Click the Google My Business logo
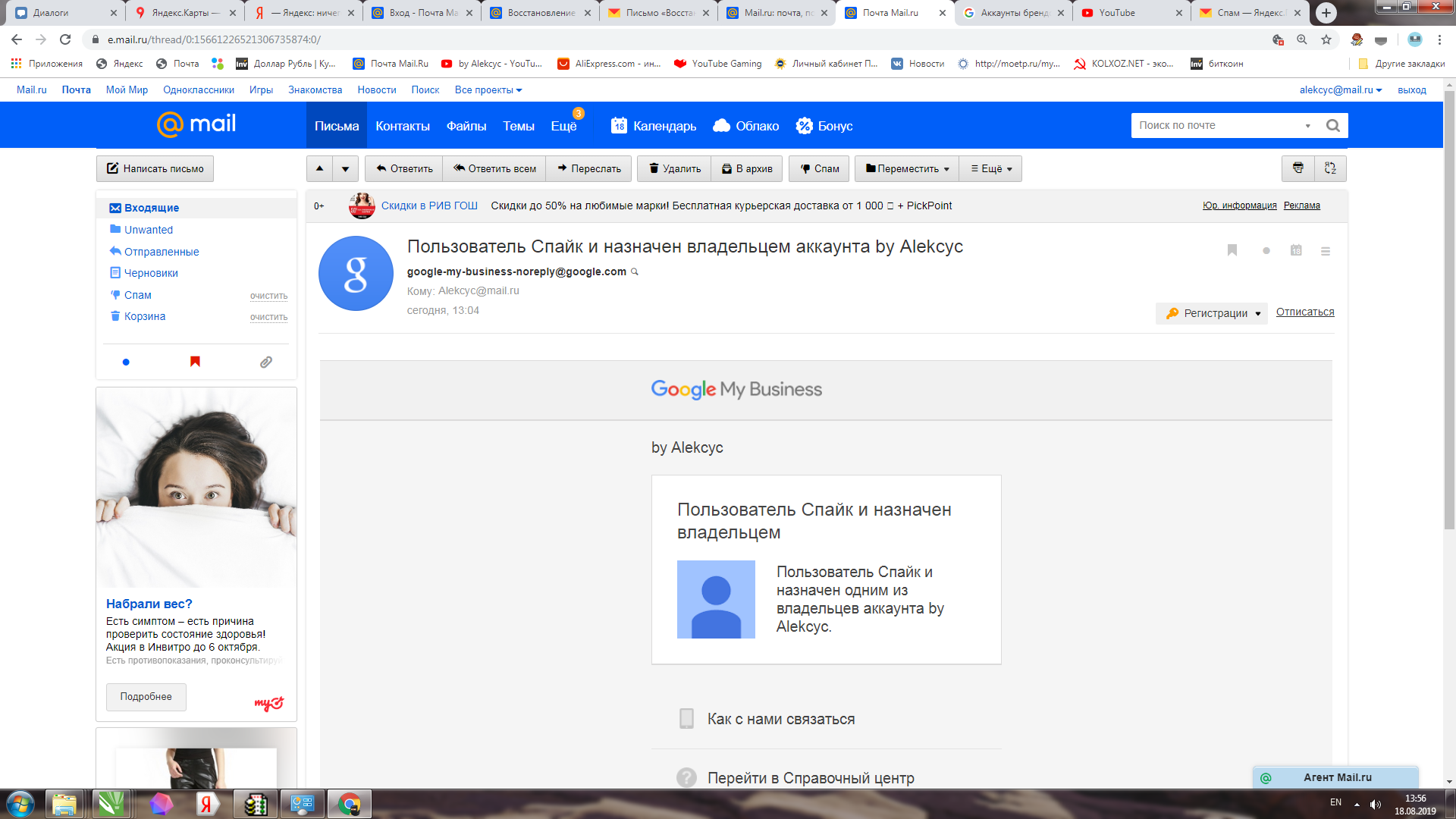 point(736,389)
